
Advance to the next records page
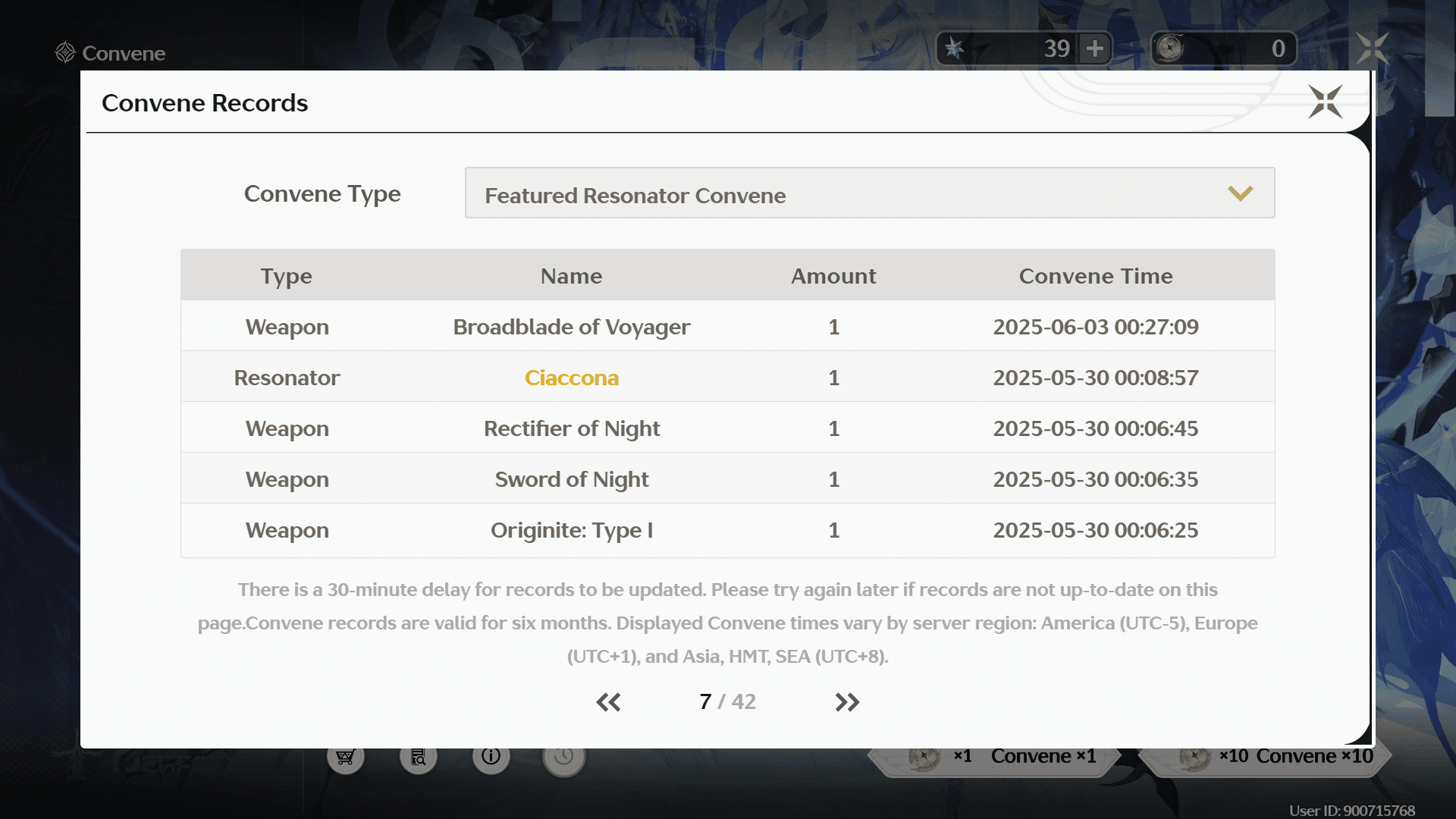pos(848,701)
